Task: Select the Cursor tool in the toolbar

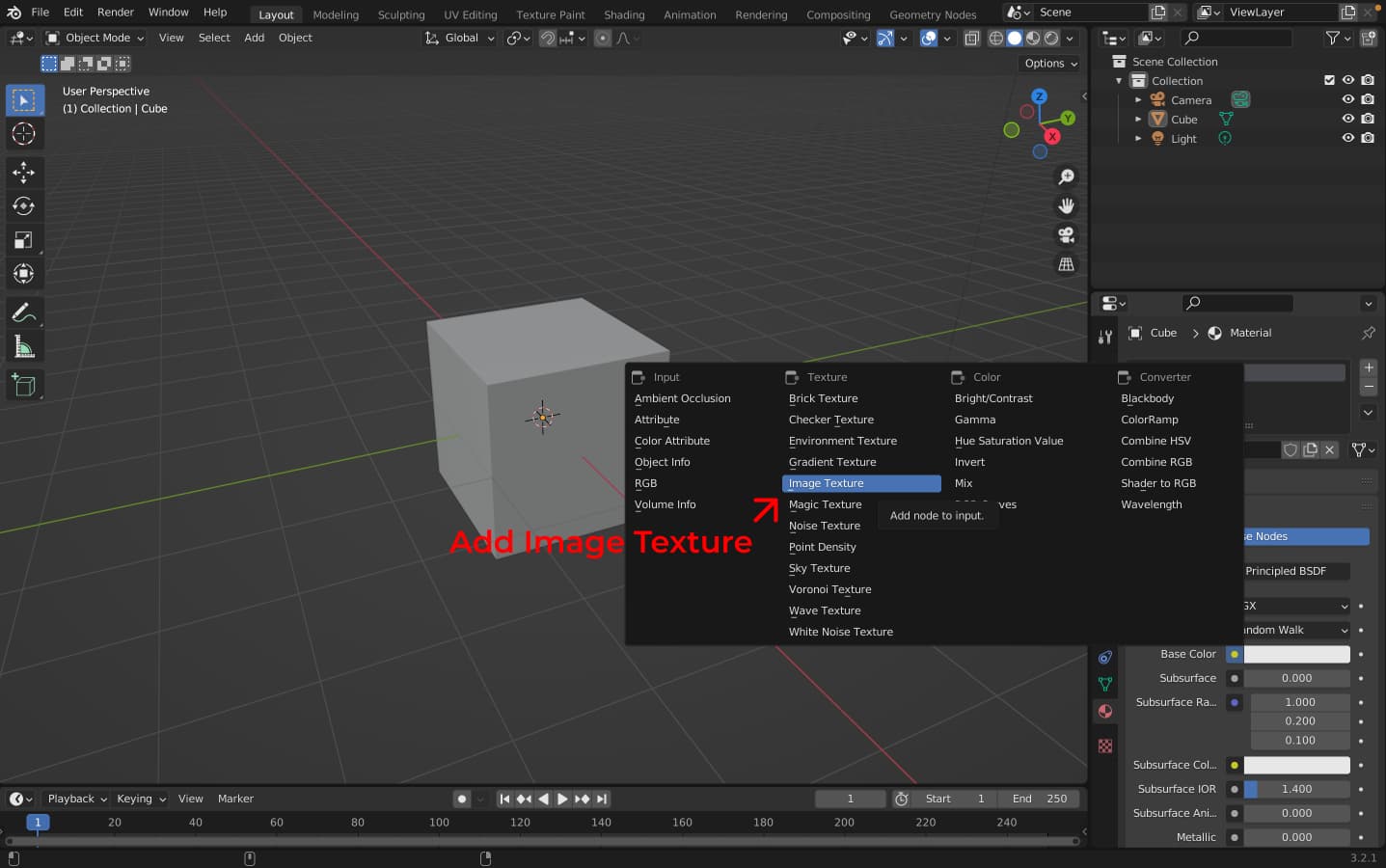Action: 24,134
